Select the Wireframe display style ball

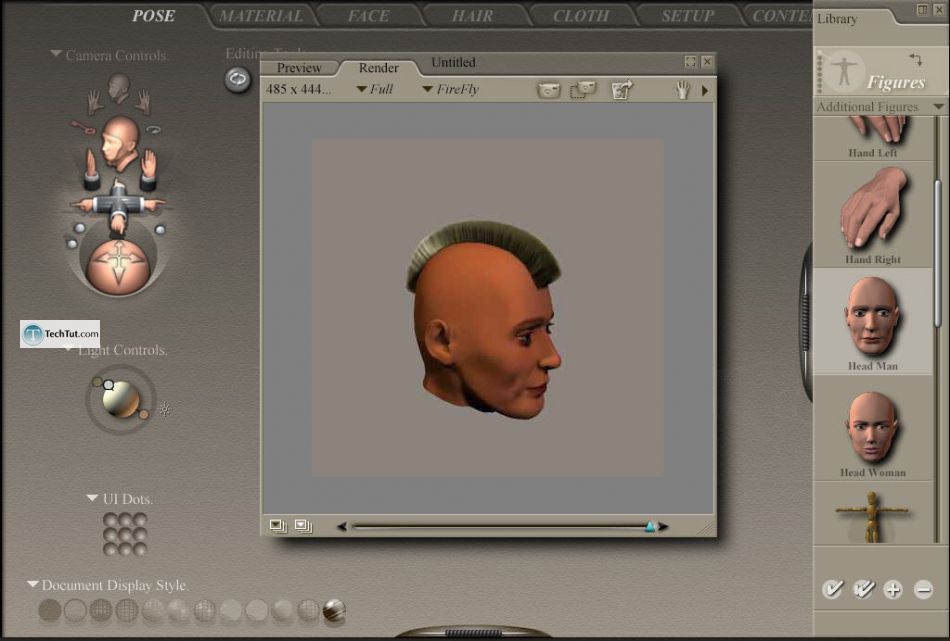101,610
